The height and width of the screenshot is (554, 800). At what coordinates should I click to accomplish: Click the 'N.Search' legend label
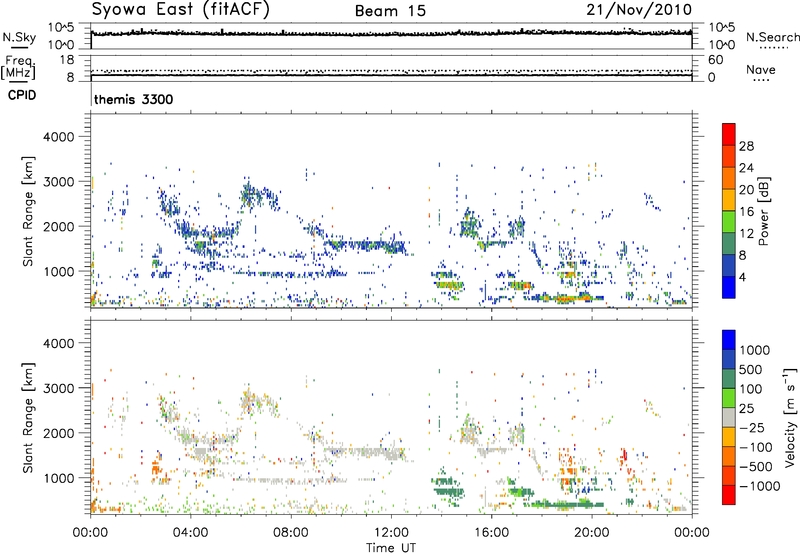coord(772,37)
